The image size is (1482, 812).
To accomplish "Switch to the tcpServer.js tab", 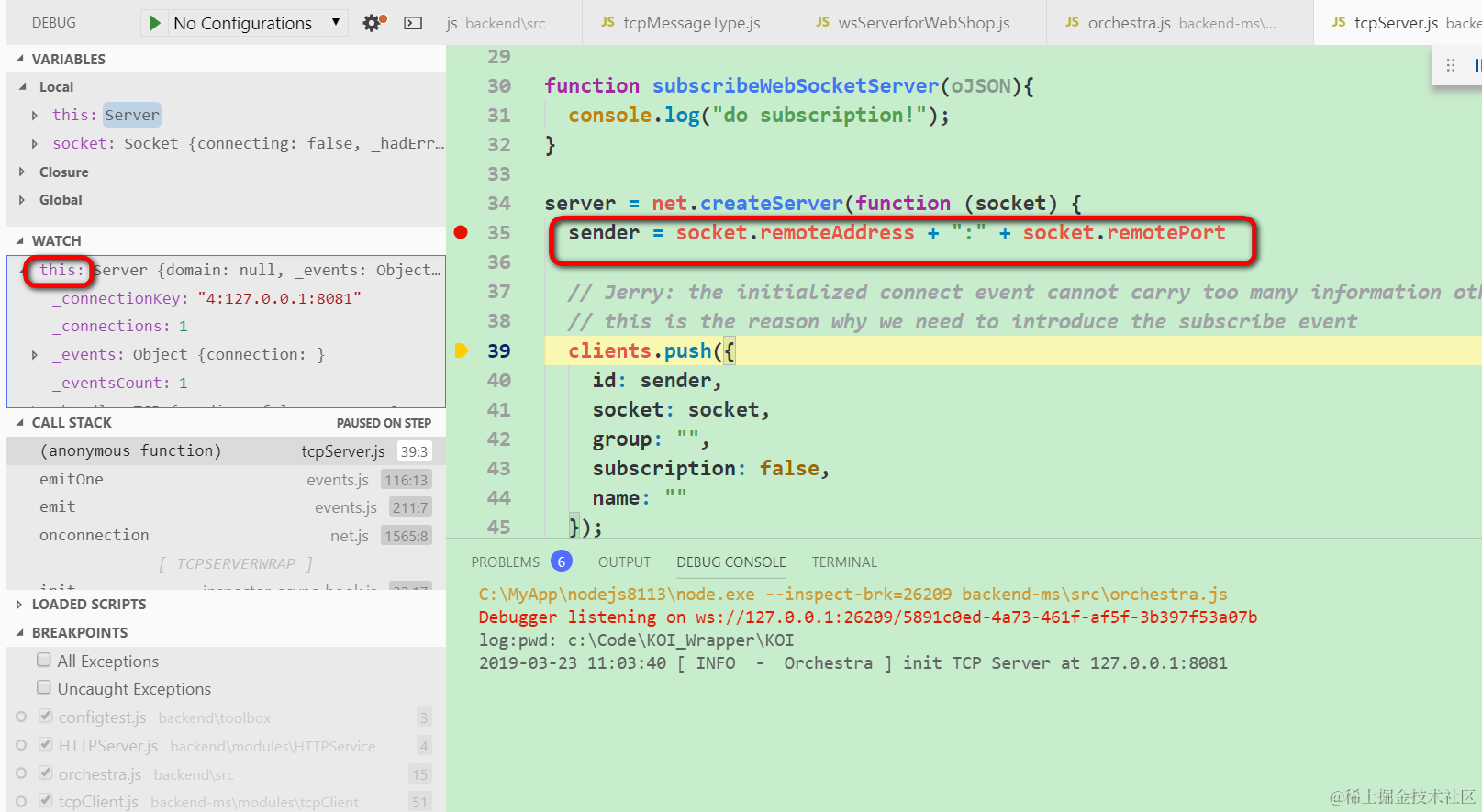I will click(x=1398, y=23).
